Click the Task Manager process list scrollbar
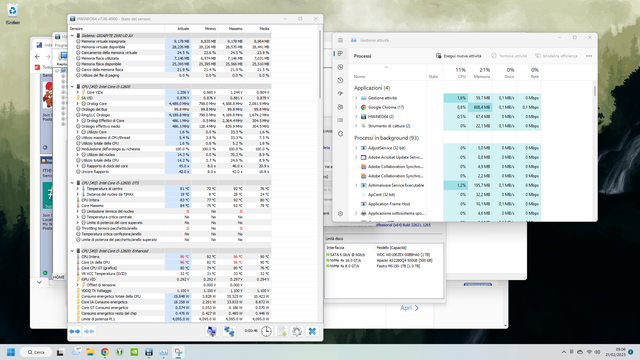The height and width of the screenshot is (360, 640). click(x=595, y=91)
